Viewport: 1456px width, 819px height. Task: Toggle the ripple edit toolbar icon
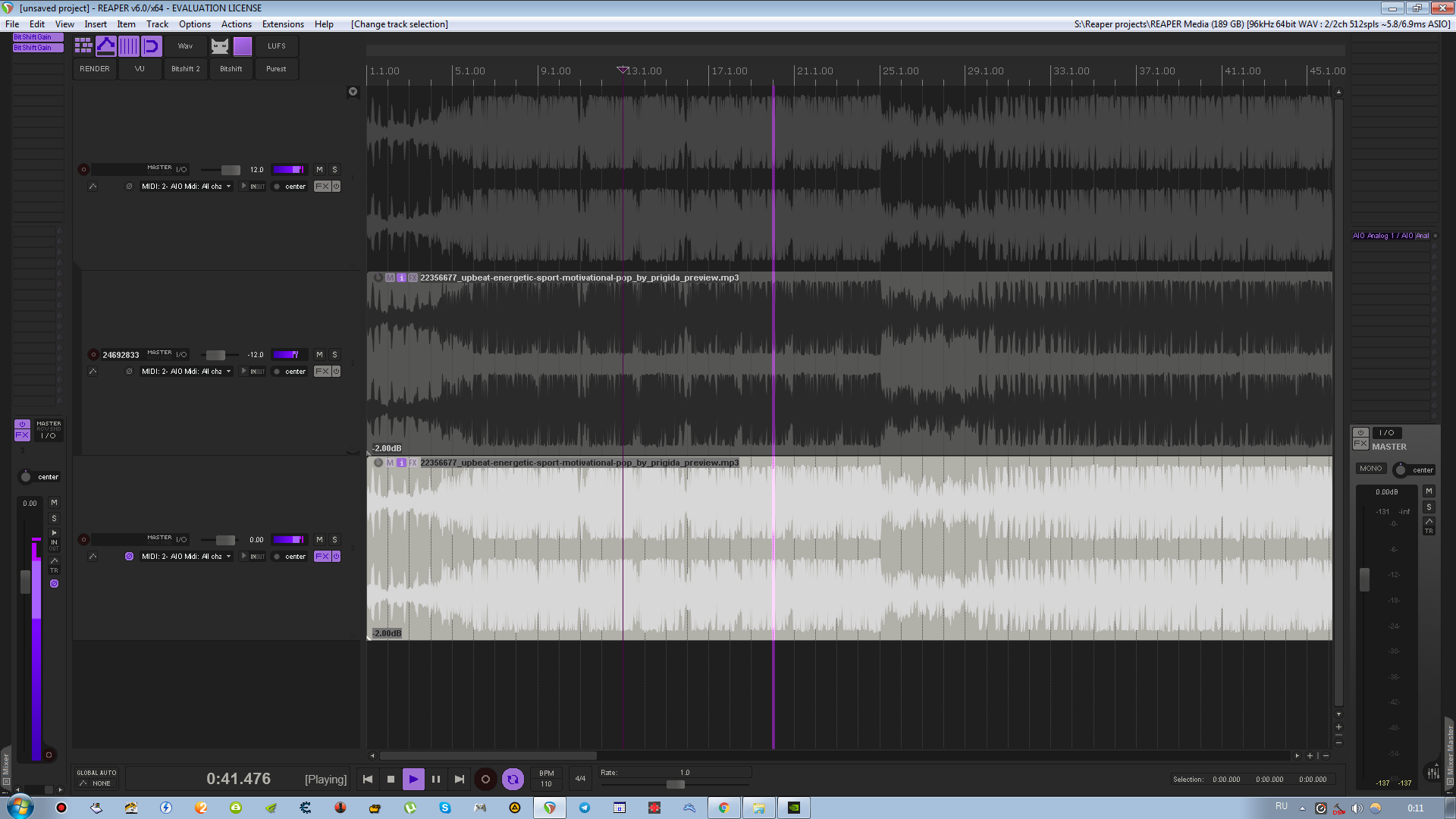click(x=152, y=46)
